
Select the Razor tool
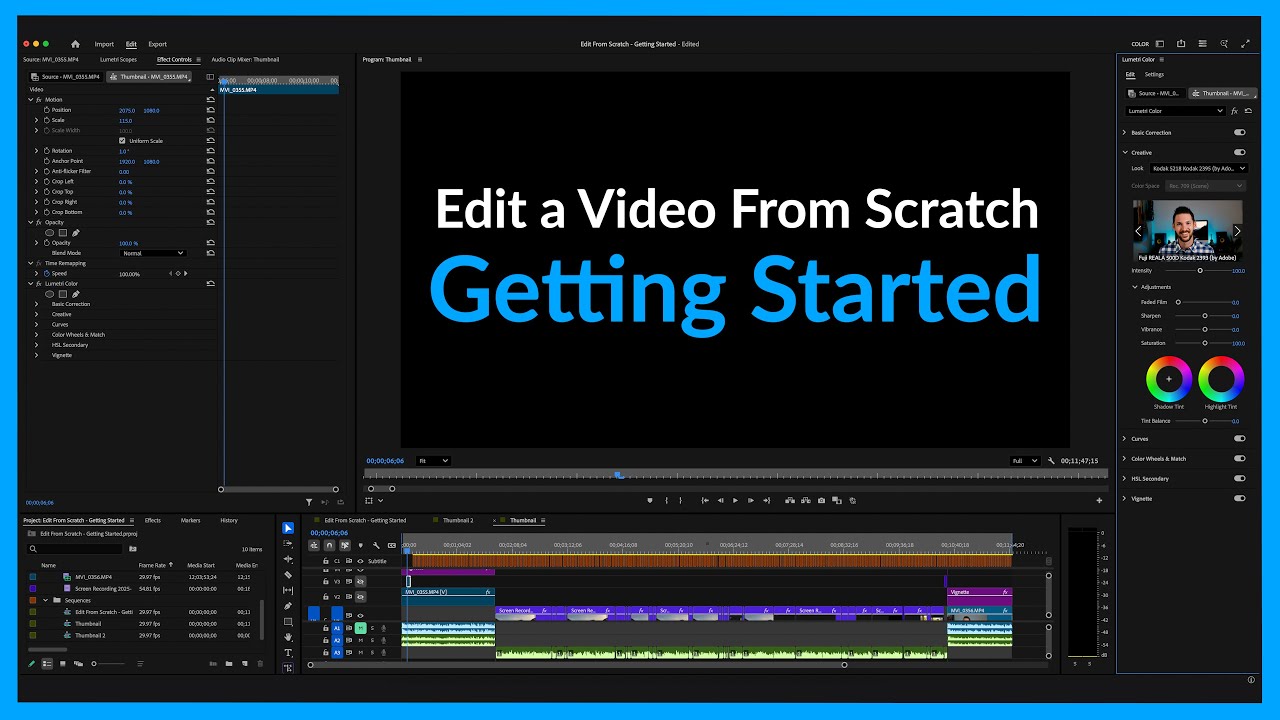point(288,575)
